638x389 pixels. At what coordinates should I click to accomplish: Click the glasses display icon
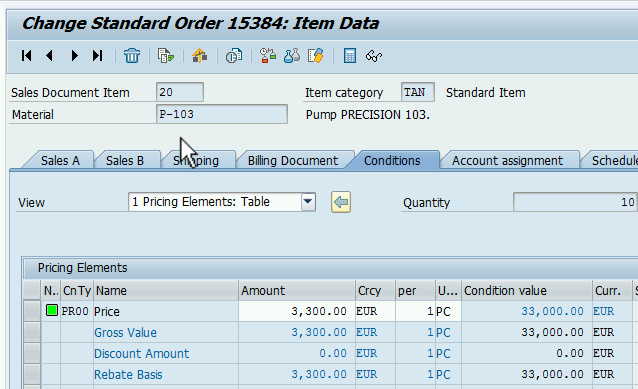tap(374, 56)
